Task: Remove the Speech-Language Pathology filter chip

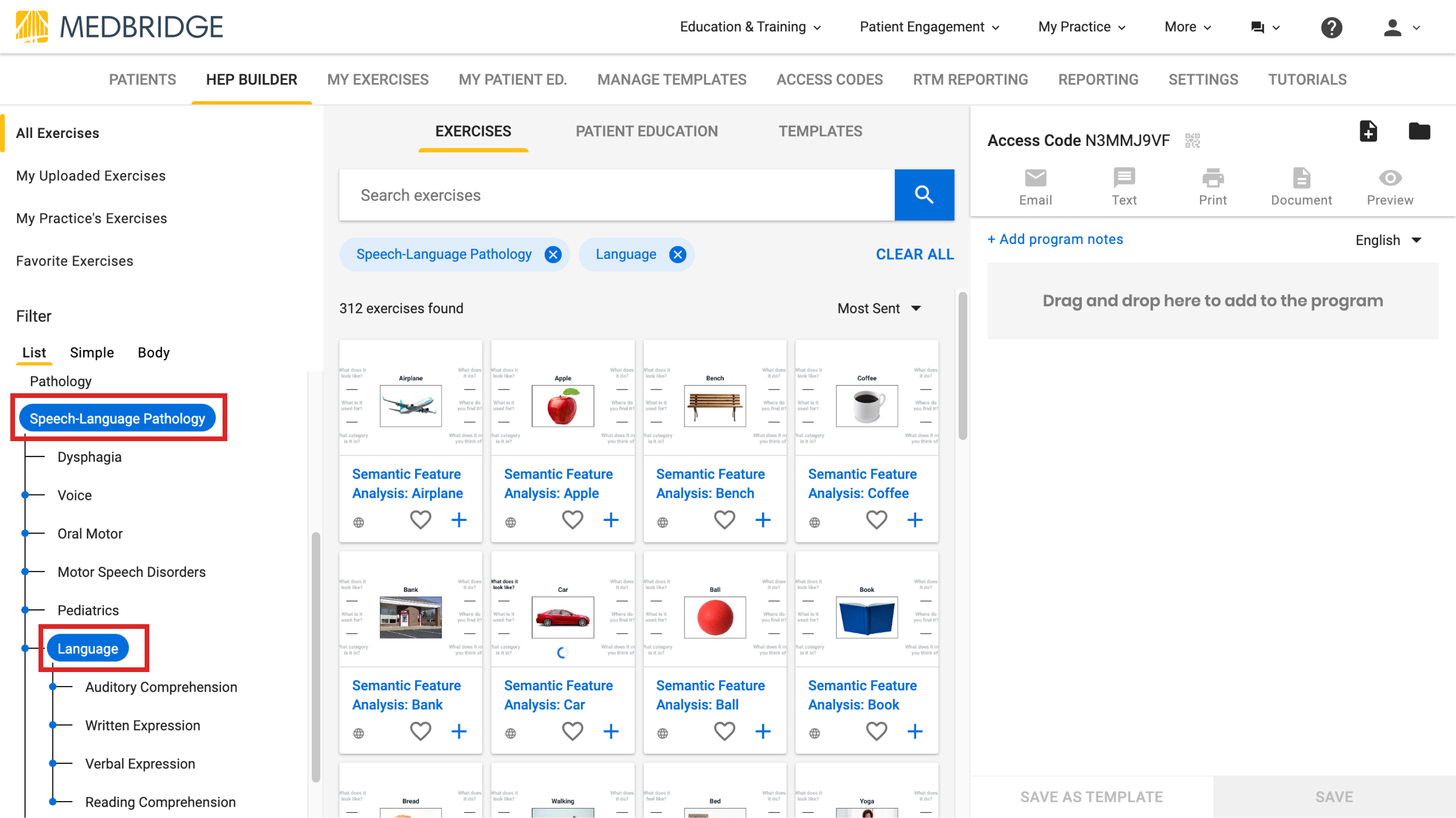Action: tap(553, 255)
